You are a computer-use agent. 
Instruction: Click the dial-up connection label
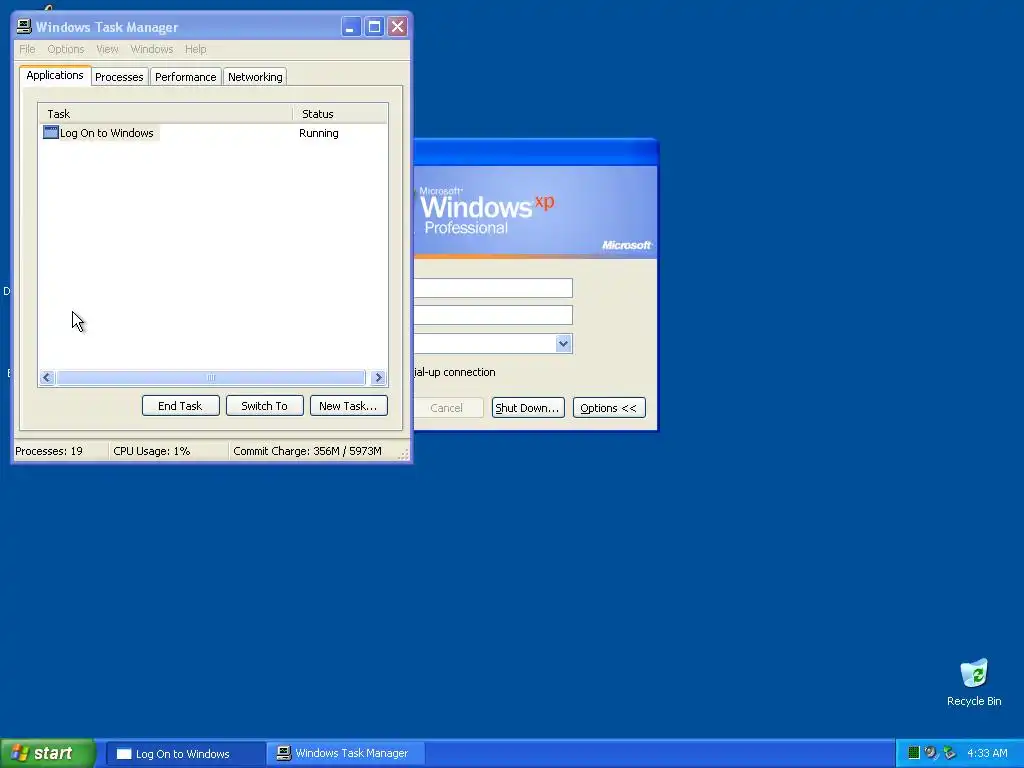point(455,372)
